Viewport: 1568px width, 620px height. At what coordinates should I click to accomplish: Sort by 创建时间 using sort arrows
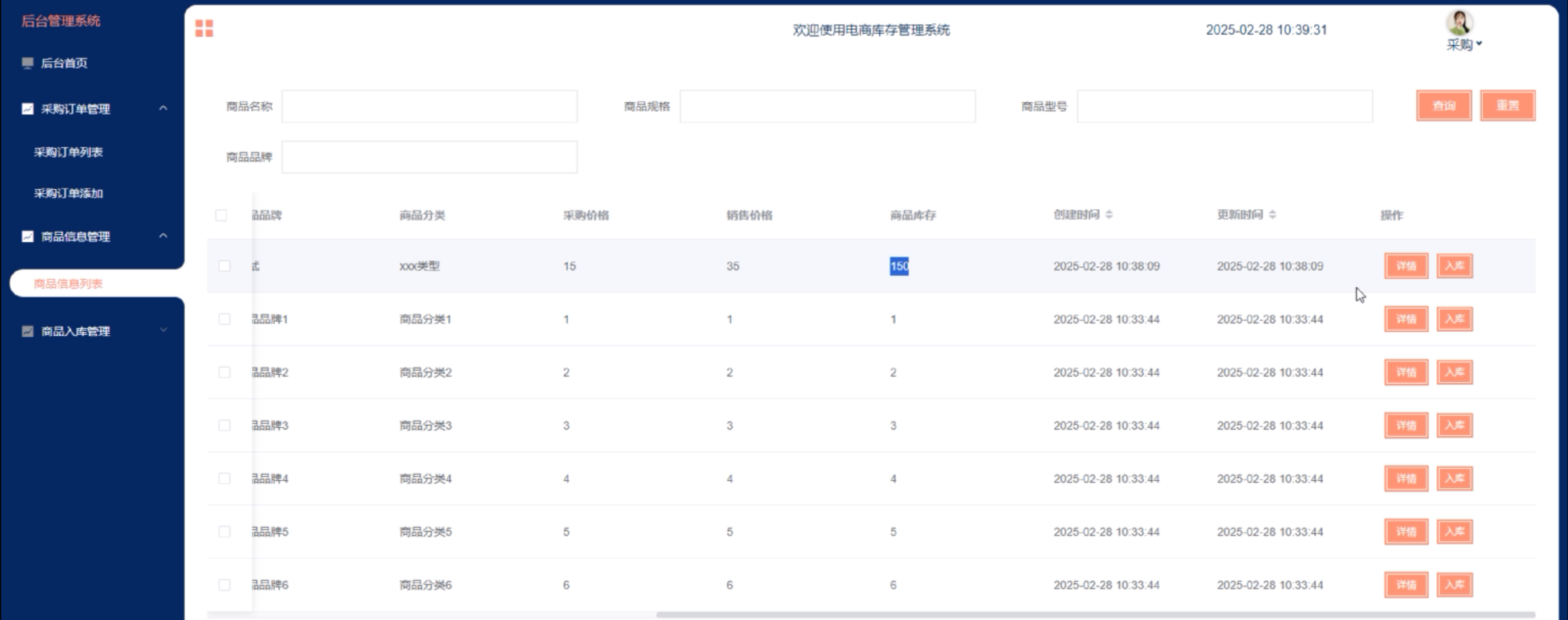coord(1109,215)
